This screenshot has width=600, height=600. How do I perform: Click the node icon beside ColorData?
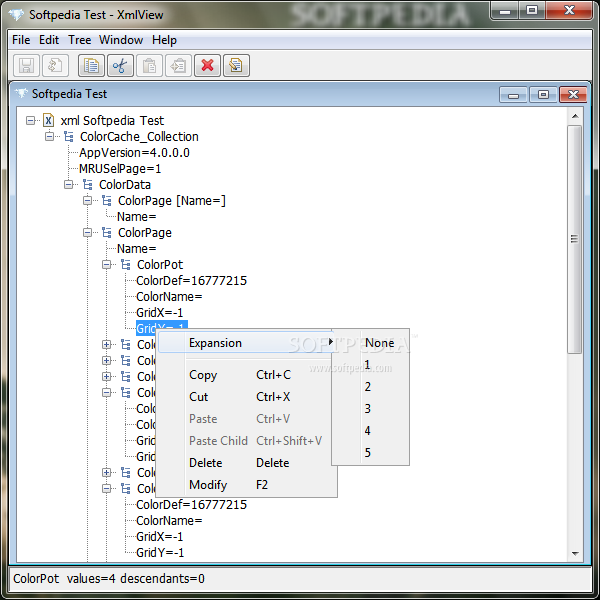(x=88, y=185)
